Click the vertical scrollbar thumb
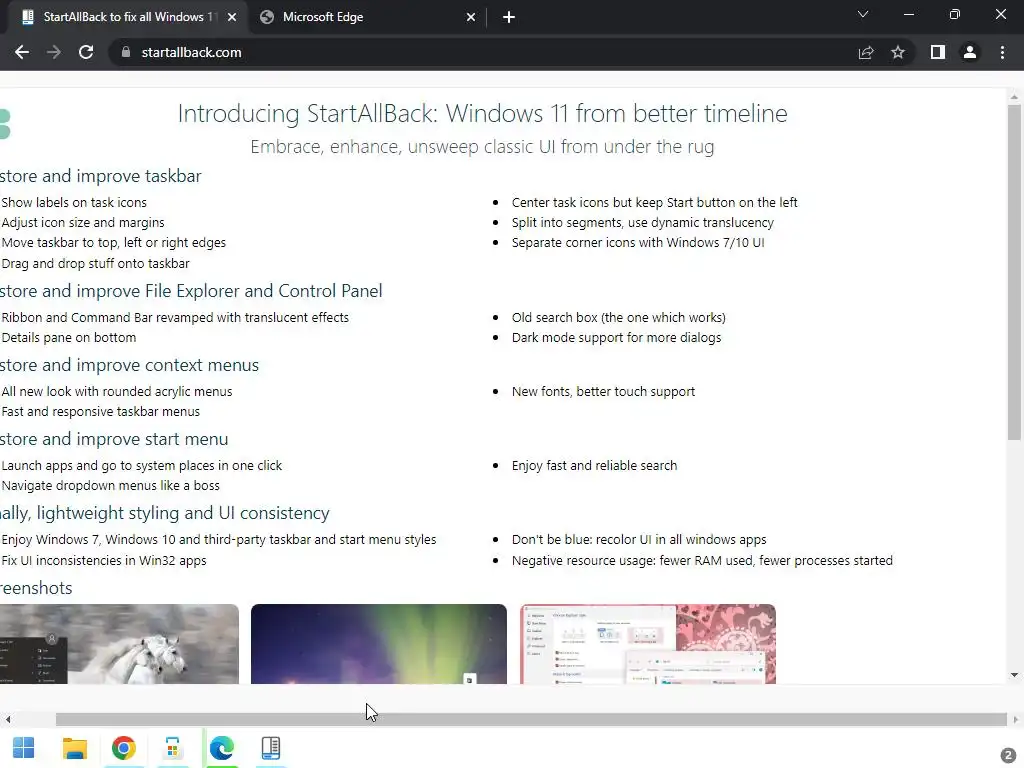1024x768 pixels. [x=1014, y=272]
